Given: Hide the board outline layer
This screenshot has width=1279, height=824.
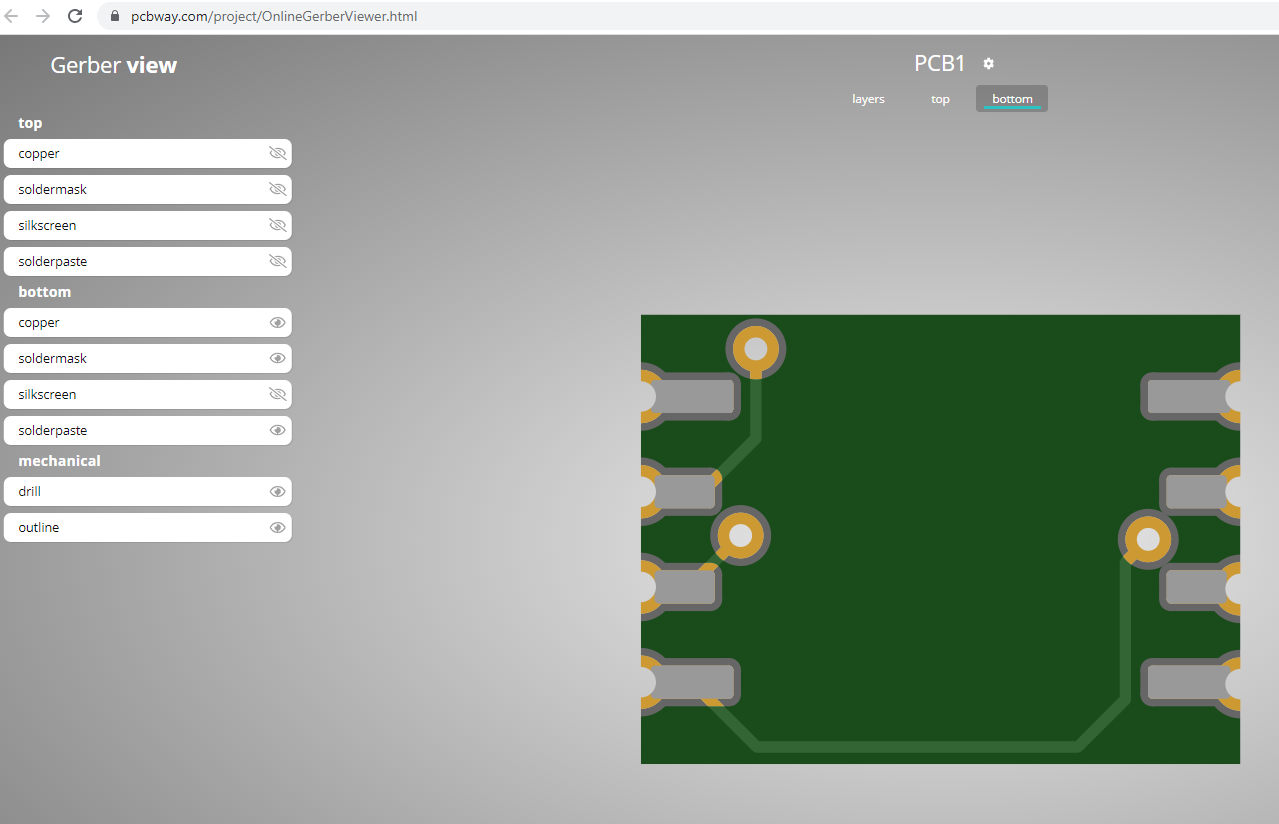Looking at the screenshot, I should 277,528.
